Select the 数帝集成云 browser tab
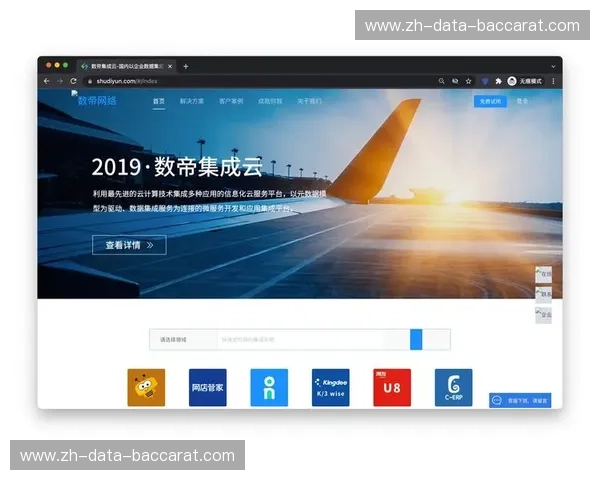This screenshot has height=480, width=600. click(x=127, y=66)
